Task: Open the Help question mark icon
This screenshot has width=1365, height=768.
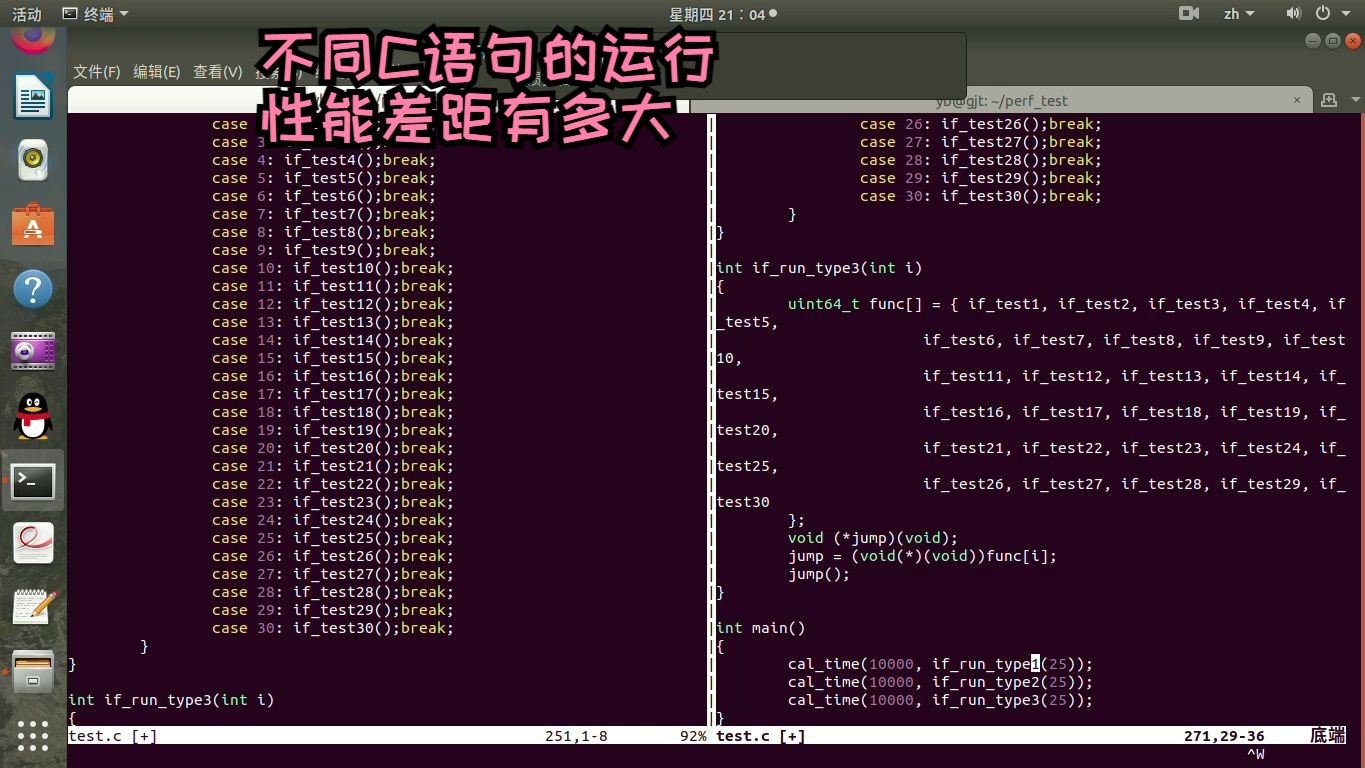Action: [33, 290]
